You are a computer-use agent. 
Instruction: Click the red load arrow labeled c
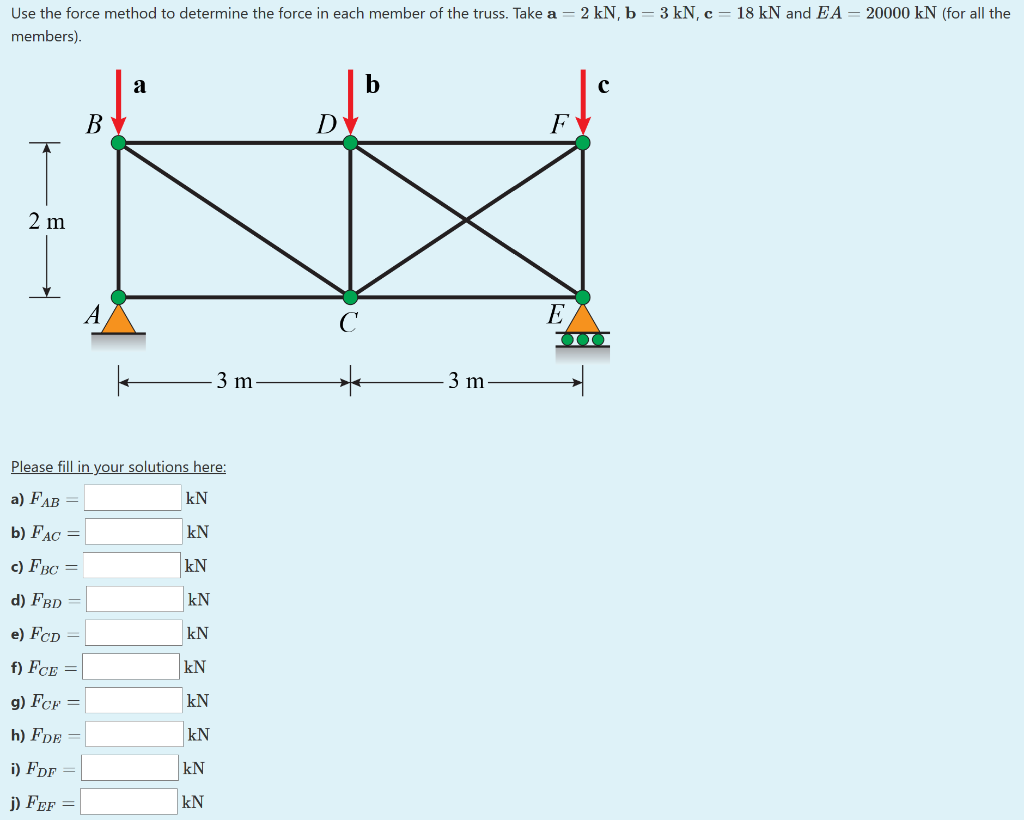[583, 100]
